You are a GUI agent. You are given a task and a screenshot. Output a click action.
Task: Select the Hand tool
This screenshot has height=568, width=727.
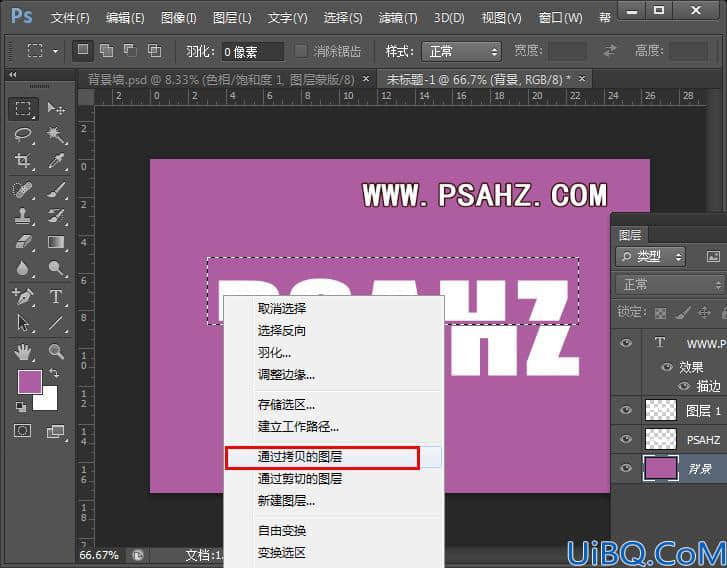coord(23,352)
